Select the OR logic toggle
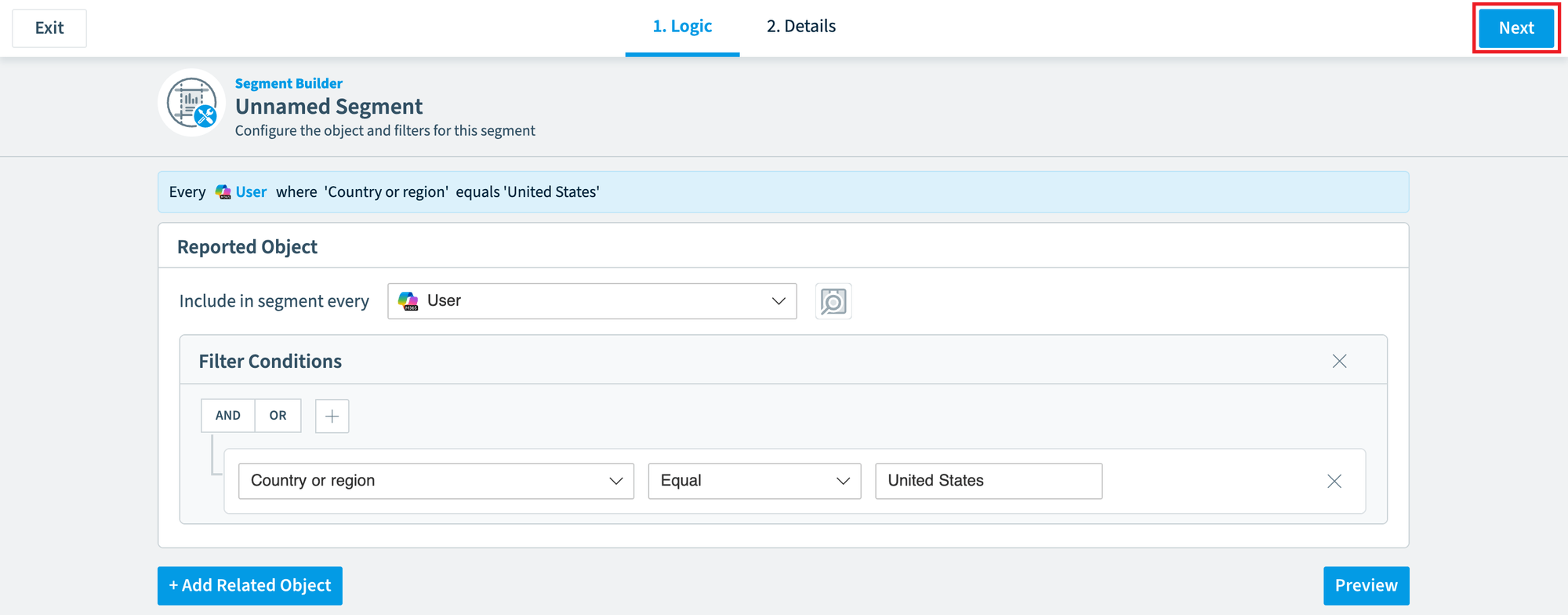The image size is (1568, 615). (x=278, y=416)
